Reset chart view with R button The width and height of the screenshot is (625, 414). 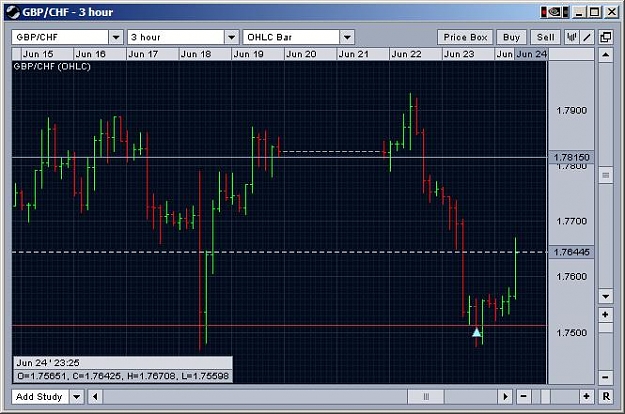click(x=606, y=396)
